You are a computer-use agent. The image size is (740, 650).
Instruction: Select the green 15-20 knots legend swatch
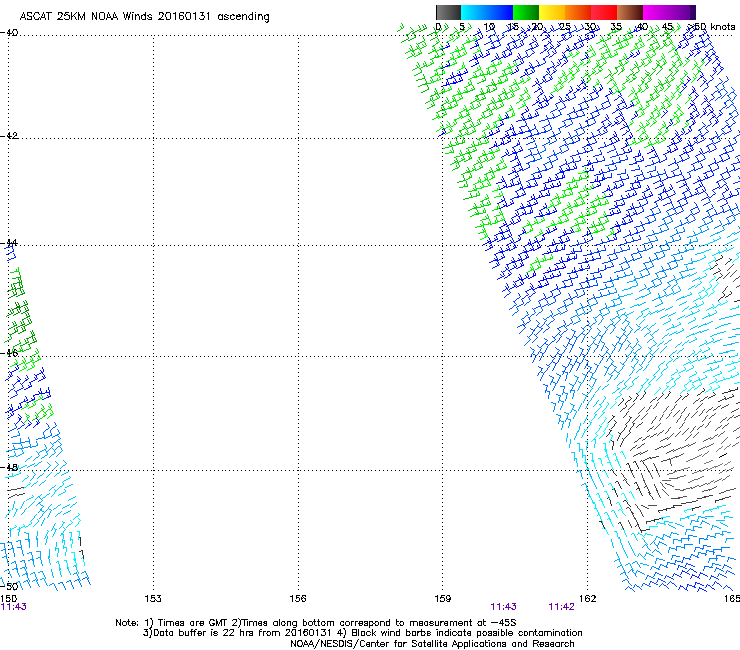[x=526, y=12]
